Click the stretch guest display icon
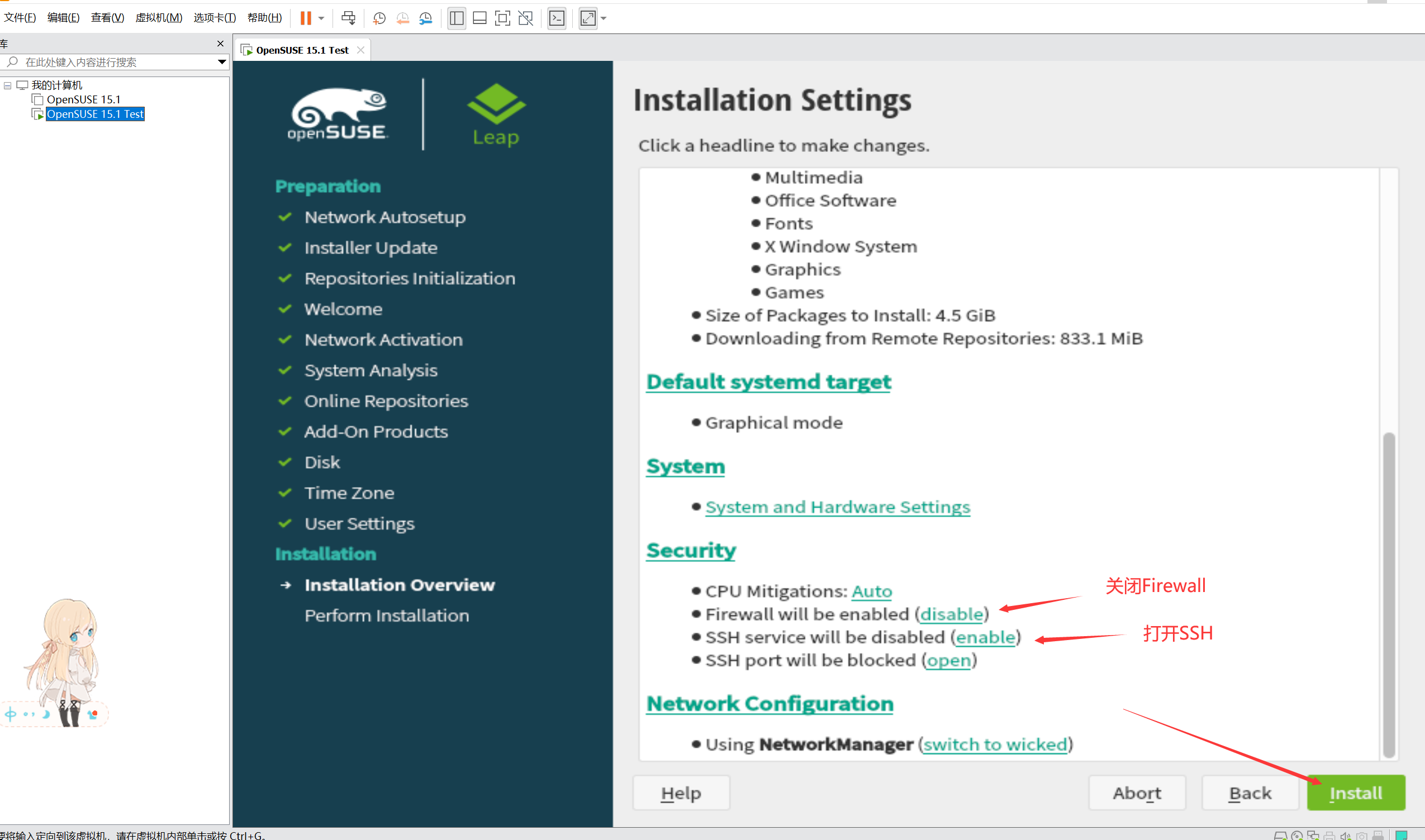This screenshot has width=1425, height=840. (588, 18)
